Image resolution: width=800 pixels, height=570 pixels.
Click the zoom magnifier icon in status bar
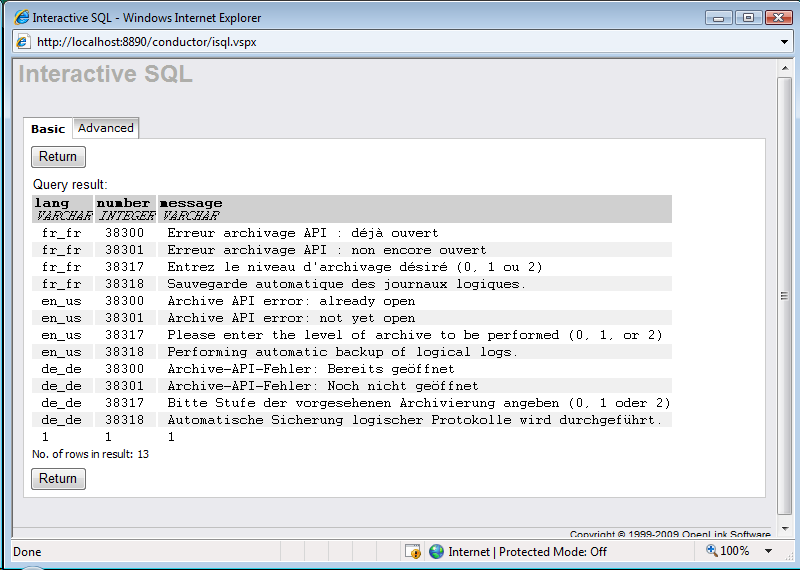711,551
